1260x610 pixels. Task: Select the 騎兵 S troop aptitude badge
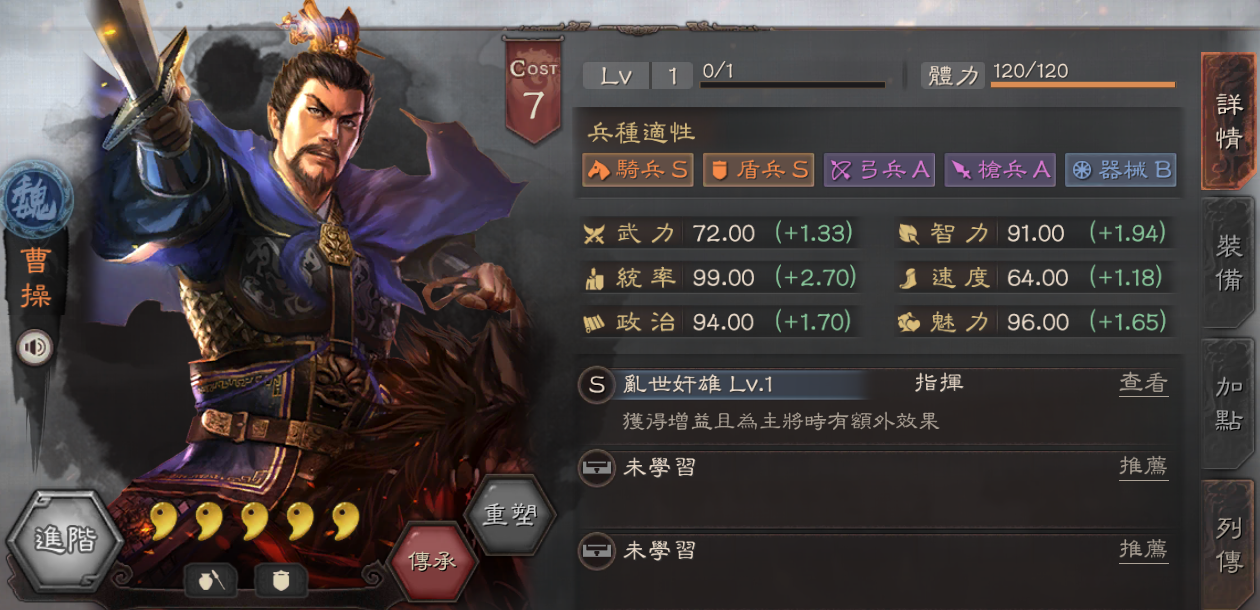pyautogui.click(x=638, y=170)
